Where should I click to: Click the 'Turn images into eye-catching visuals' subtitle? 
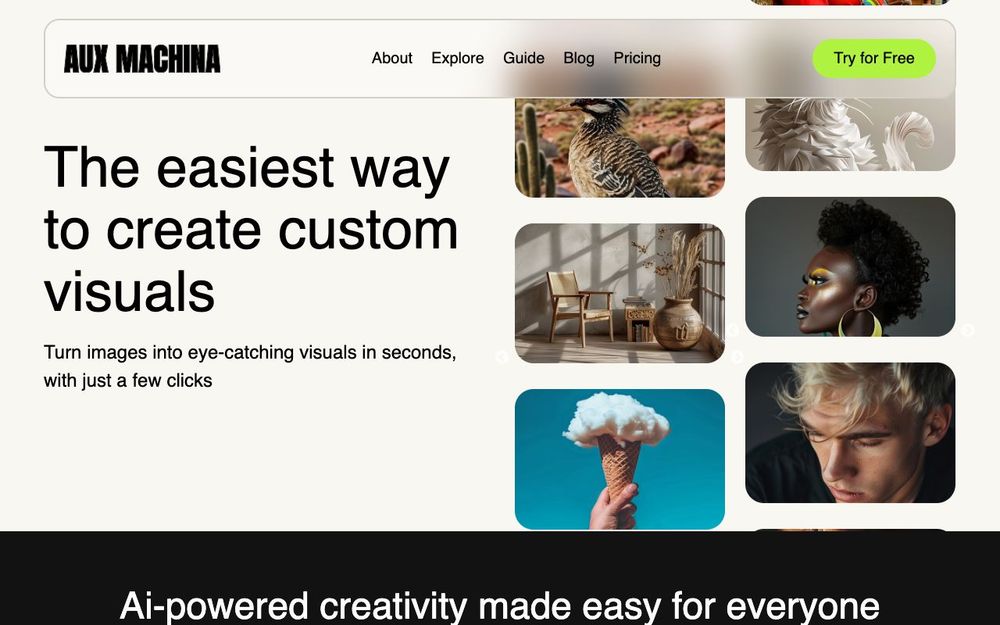pos(250,366)
